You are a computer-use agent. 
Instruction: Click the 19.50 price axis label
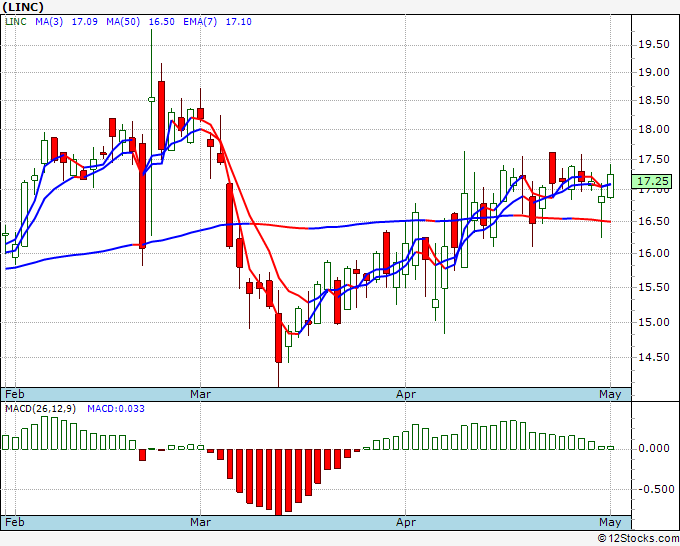[x=654, y=45]
